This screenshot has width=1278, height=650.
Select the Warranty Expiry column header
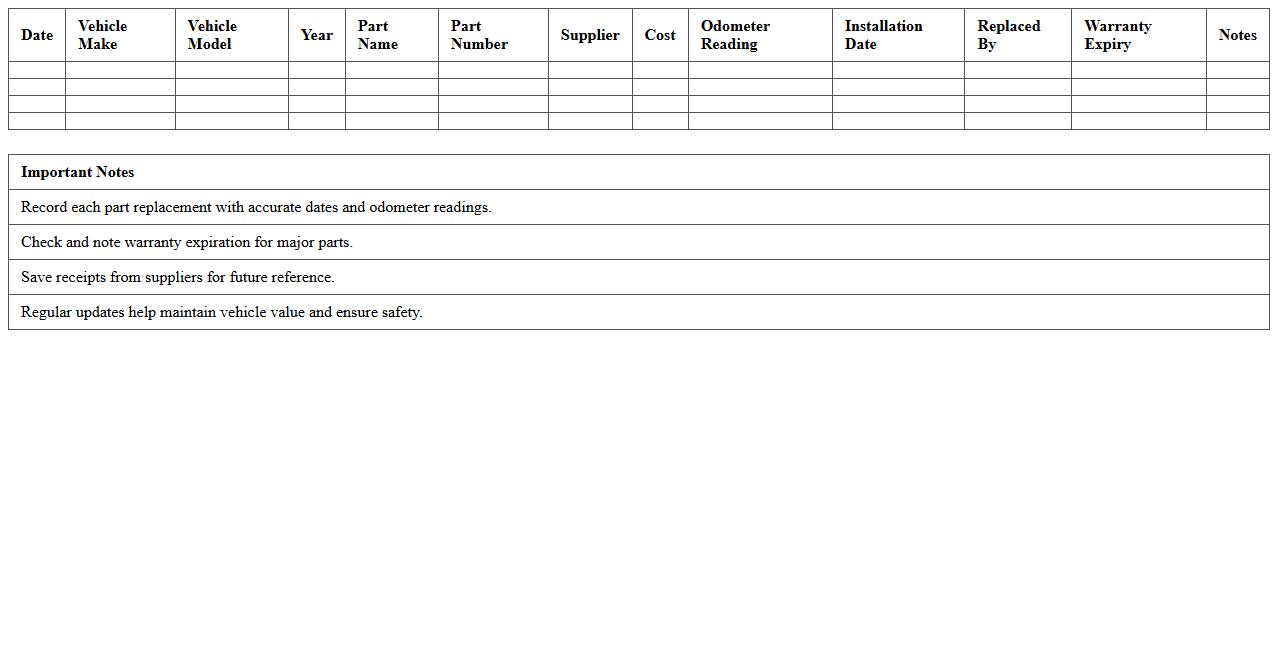click(x=1118, y=35)
